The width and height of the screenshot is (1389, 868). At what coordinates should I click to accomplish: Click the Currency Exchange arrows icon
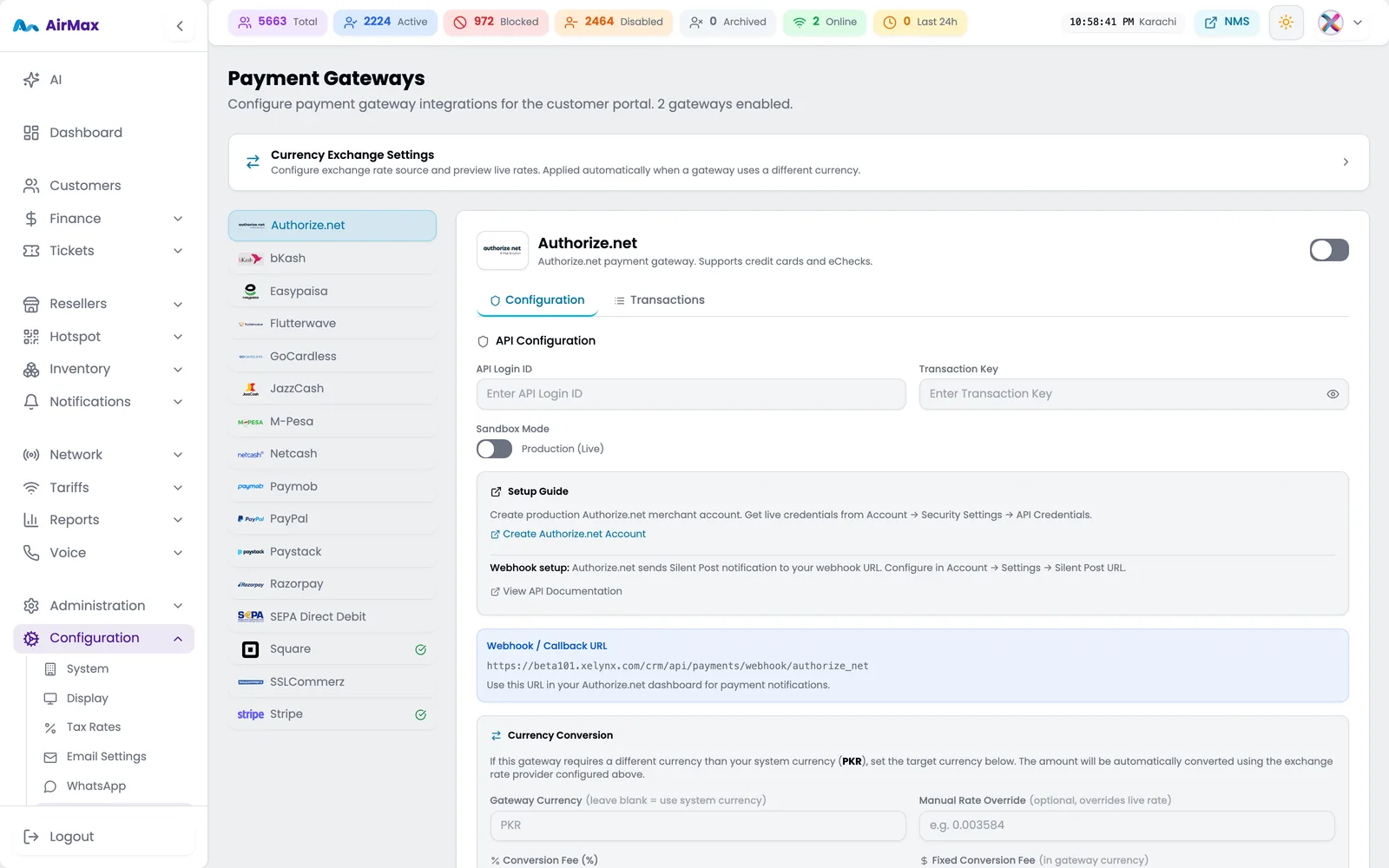(253, 162)
